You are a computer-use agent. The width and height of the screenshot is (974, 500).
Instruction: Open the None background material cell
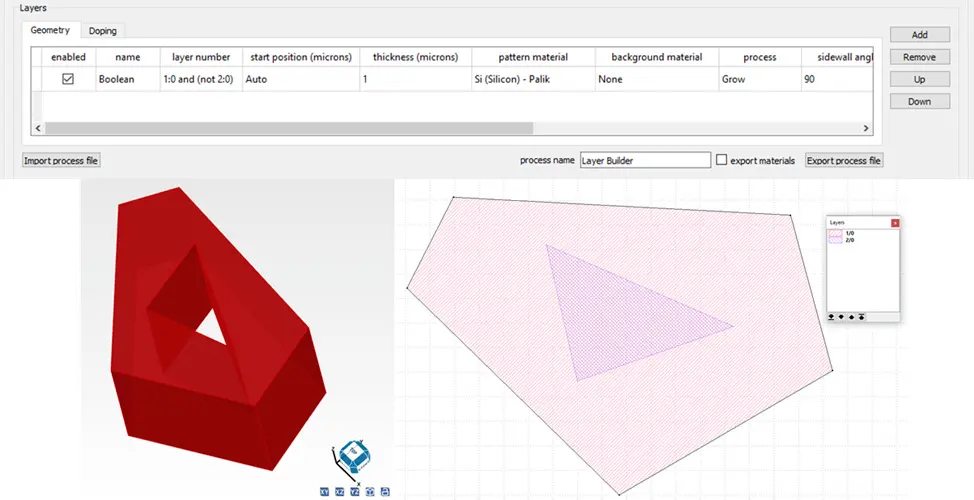(x=657, y=80)
